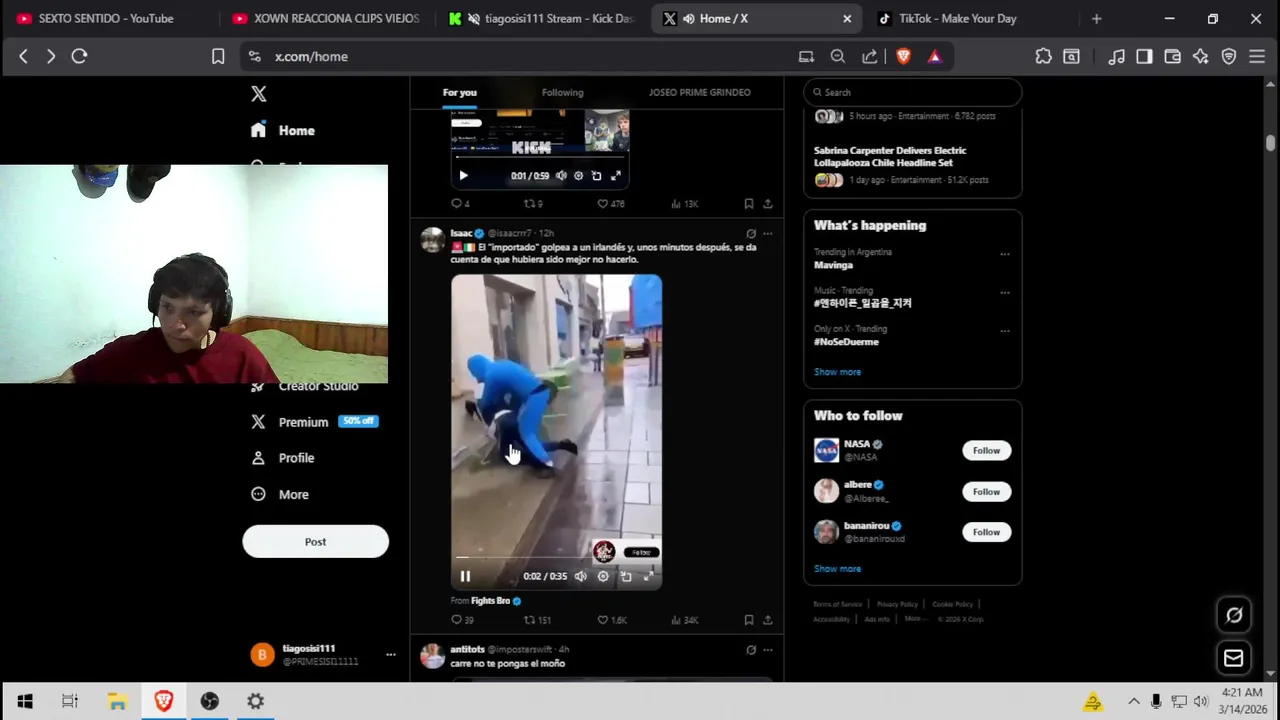
Task: Open the Messages floating button
Action: click(1234, 658)
